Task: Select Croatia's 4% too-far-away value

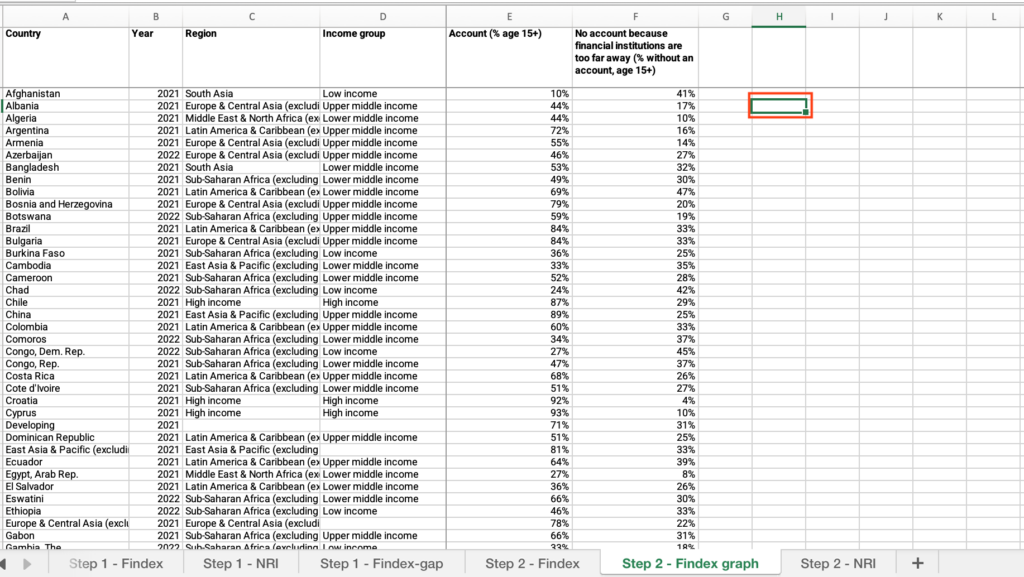Action: (635, 401)
